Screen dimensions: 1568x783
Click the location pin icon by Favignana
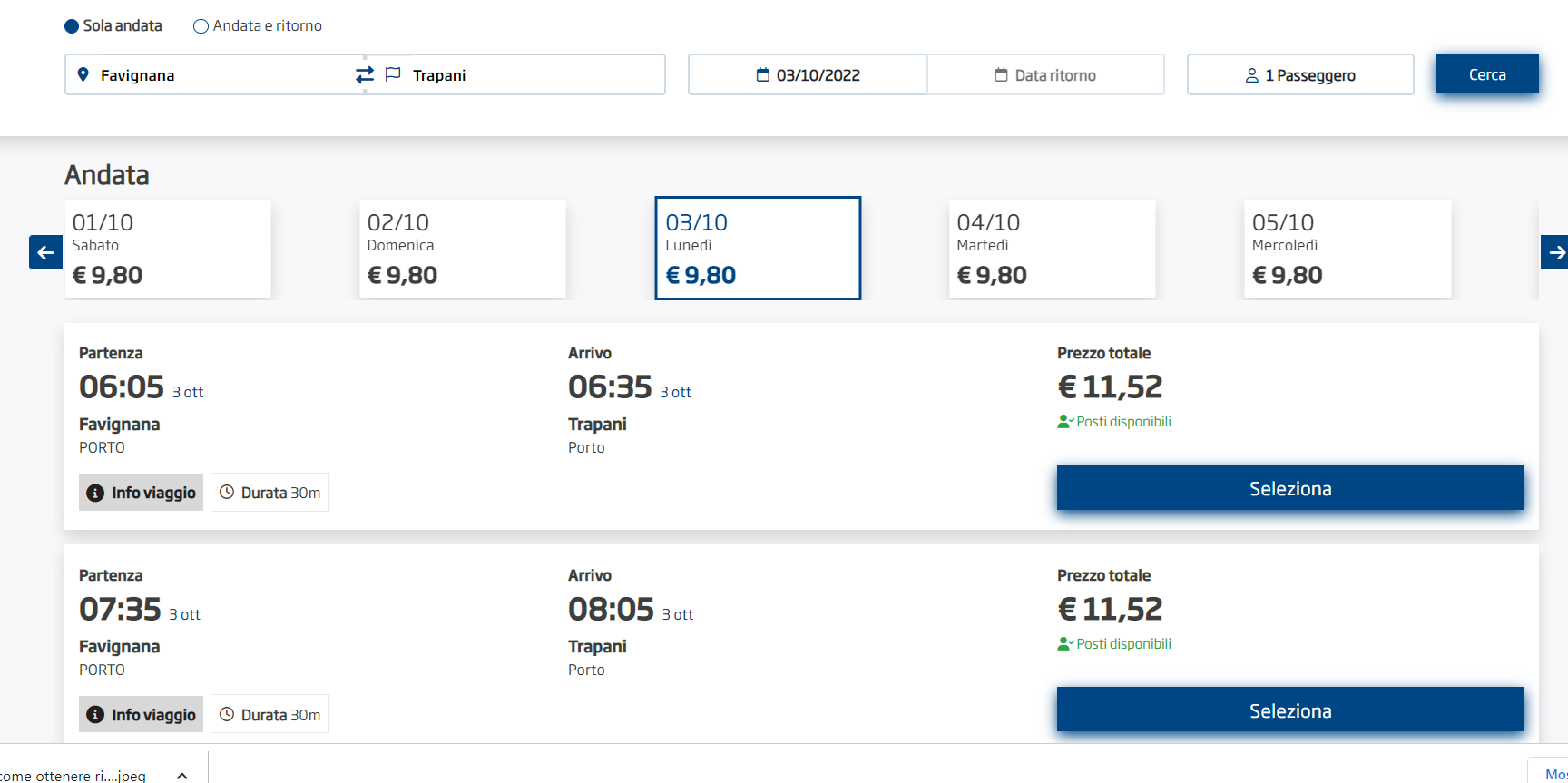coord(83,74)
